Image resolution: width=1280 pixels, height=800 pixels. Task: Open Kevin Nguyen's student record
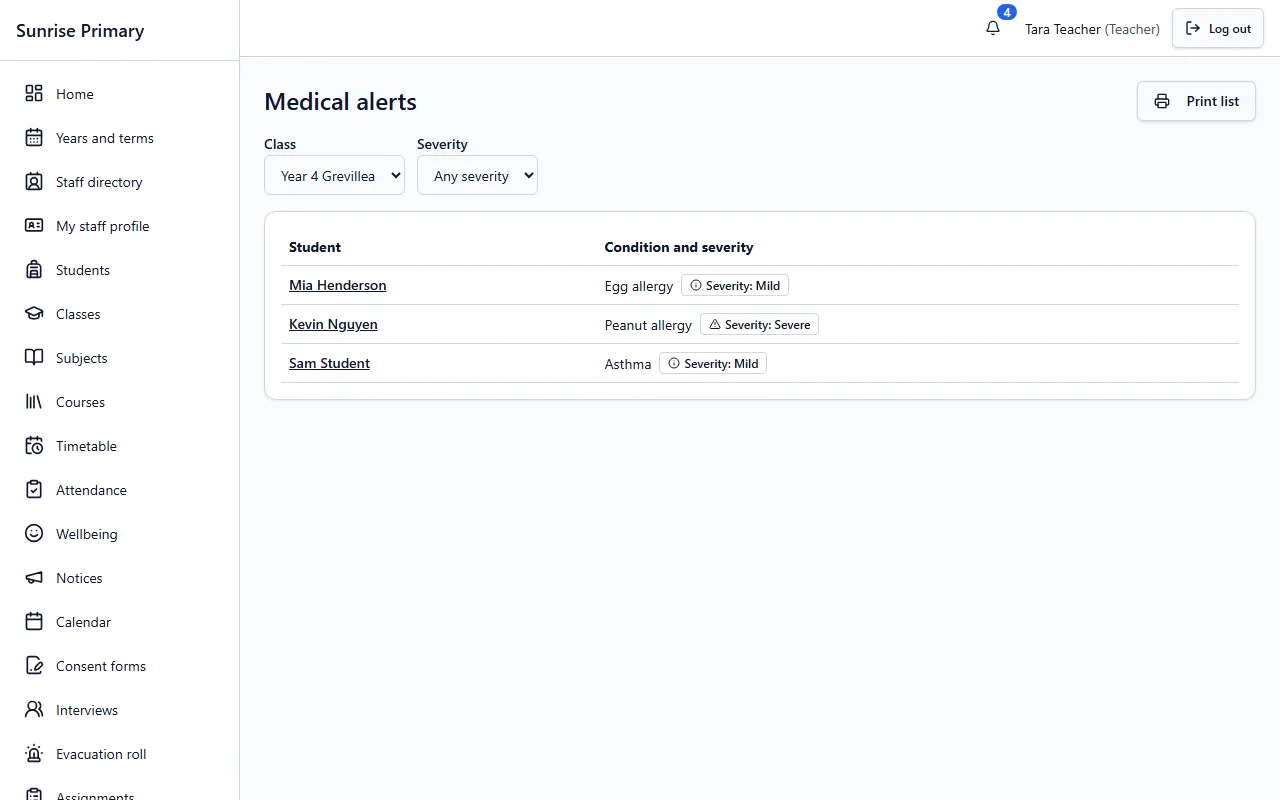[333, 324]
